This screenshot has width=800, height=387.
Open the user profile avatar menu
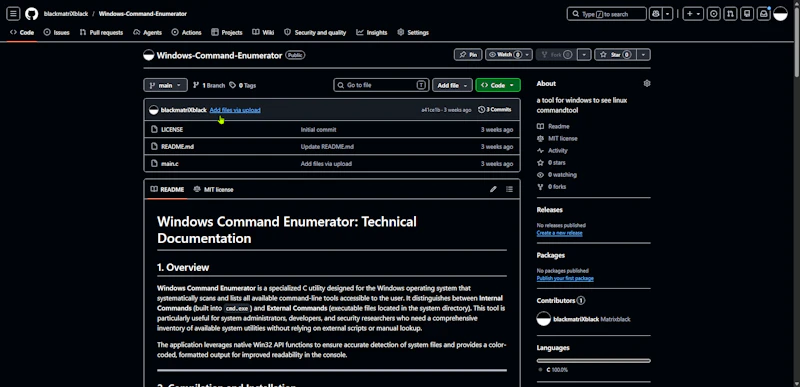point(780,14)
